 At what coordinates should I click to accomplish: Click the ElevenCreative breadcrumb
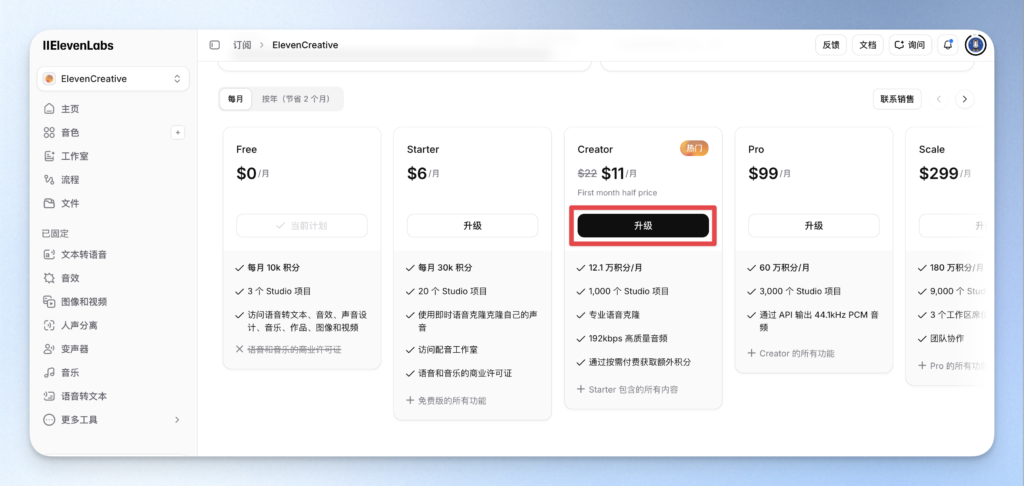coord(305,45)
